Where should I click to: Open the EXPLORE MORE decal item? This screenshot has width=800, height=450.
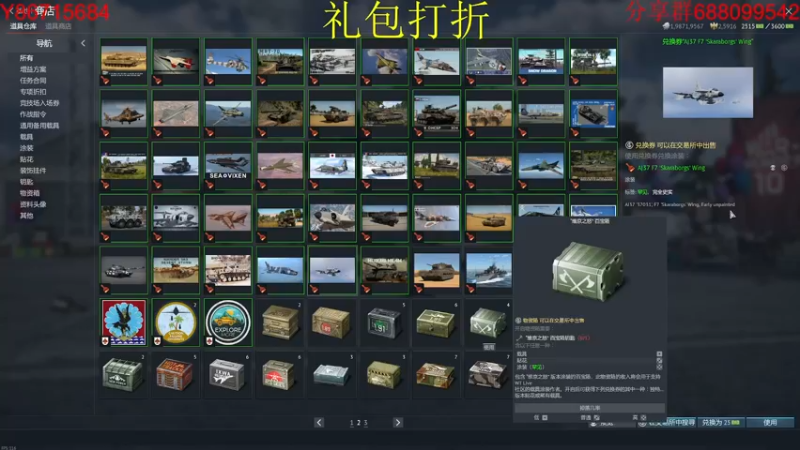228,322
